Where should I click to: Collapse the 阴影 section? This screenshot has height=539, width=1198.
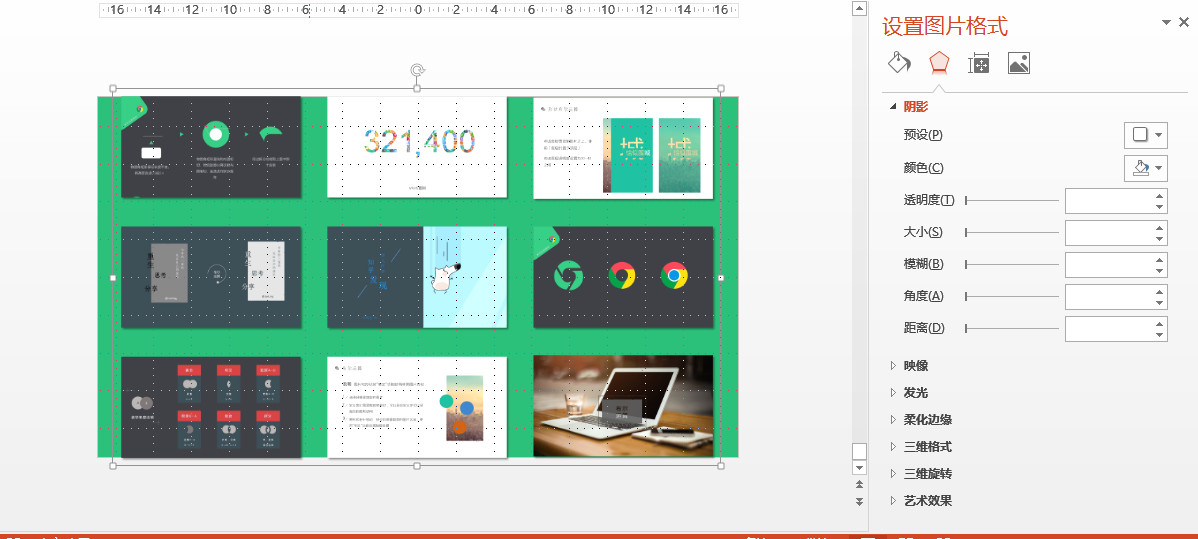coord(915,107)
